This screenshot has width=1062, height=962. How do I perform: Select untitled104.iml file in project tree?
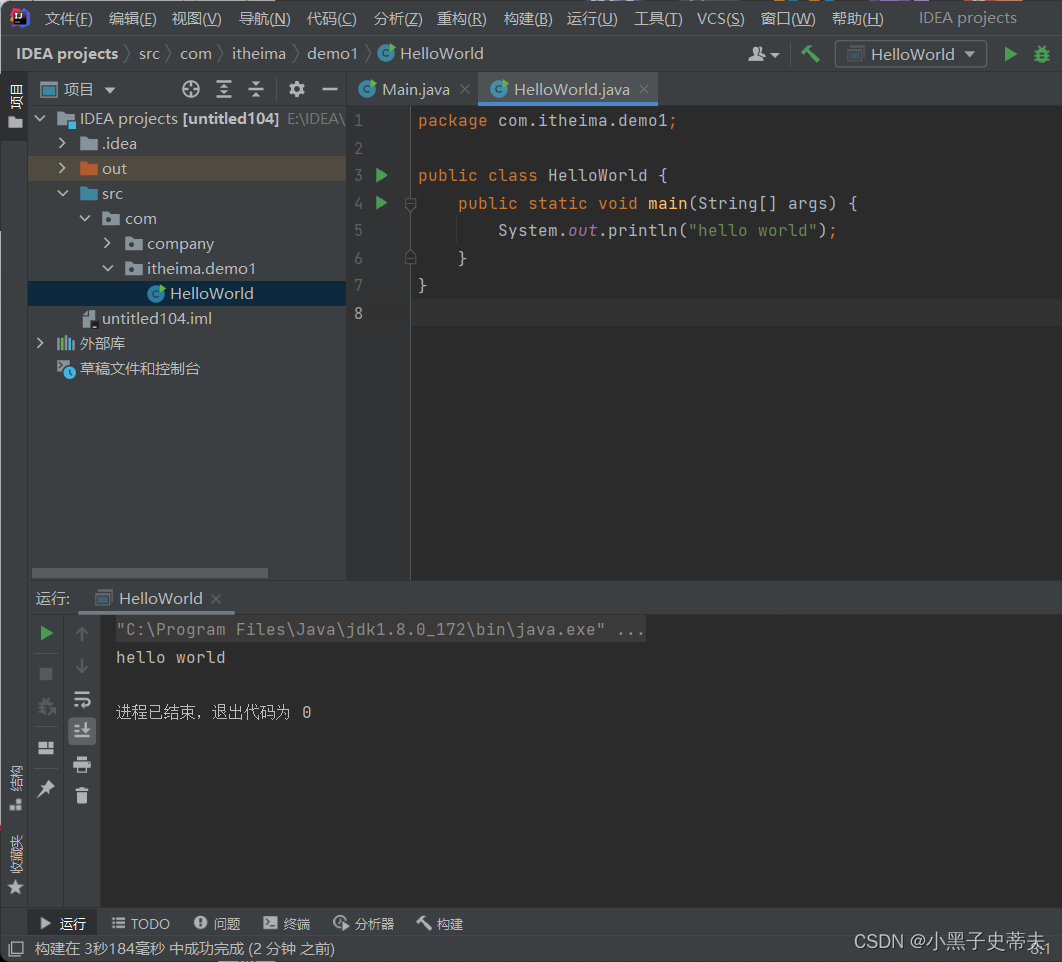tap(187, 318)
